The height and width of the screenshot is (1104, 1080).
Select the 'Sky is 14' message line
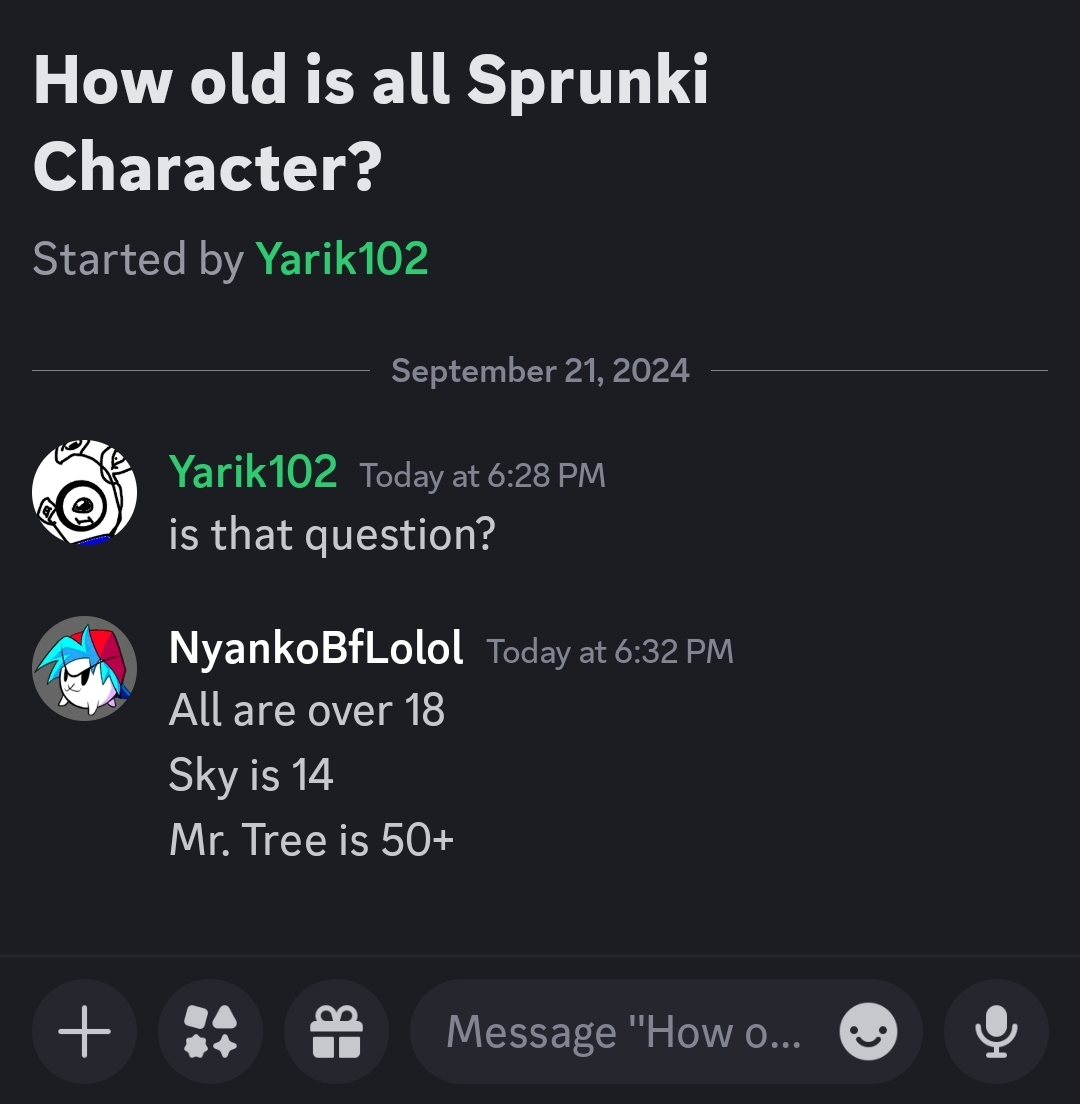coord(250,775)
